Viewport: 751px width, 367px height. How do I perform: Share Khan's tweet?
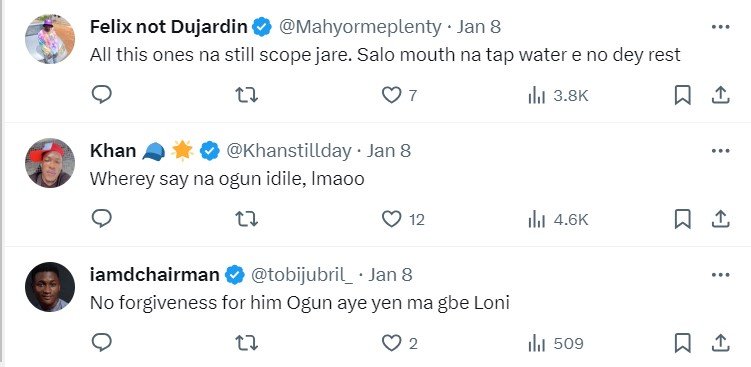point(720,219)
